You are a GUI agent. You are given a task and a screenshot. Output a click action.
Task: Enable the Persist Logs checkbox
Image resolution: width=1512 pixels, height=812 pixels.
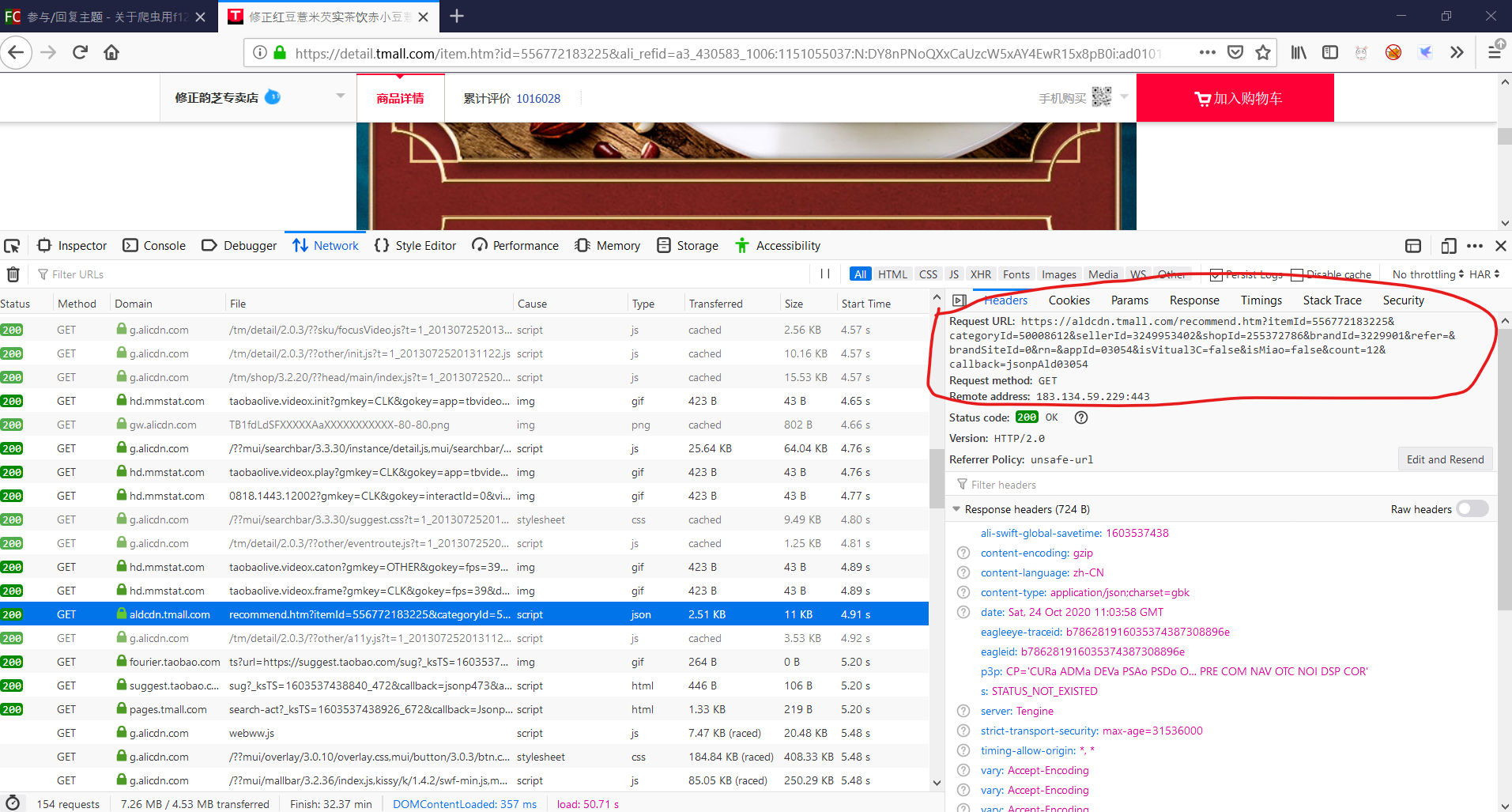1216,275
